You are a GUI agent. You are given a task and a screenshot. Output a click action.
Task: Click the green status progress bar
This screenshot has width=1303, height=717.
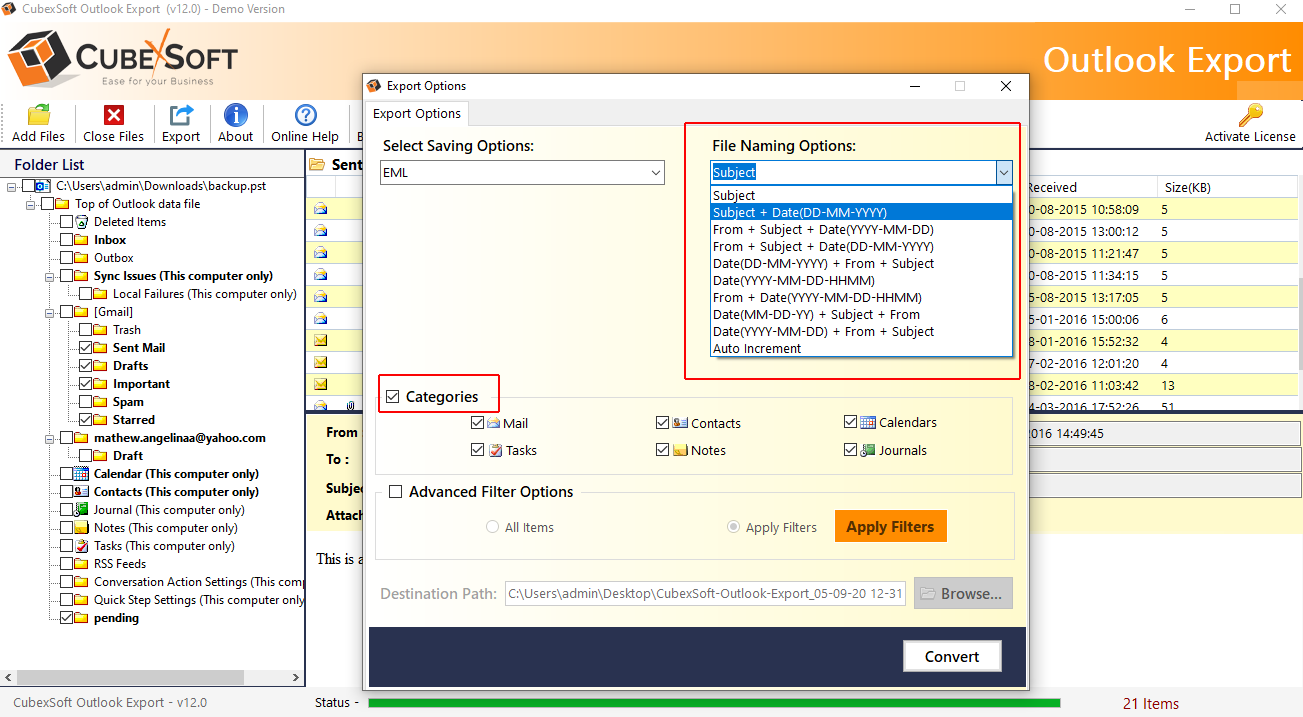pos(713,703)
